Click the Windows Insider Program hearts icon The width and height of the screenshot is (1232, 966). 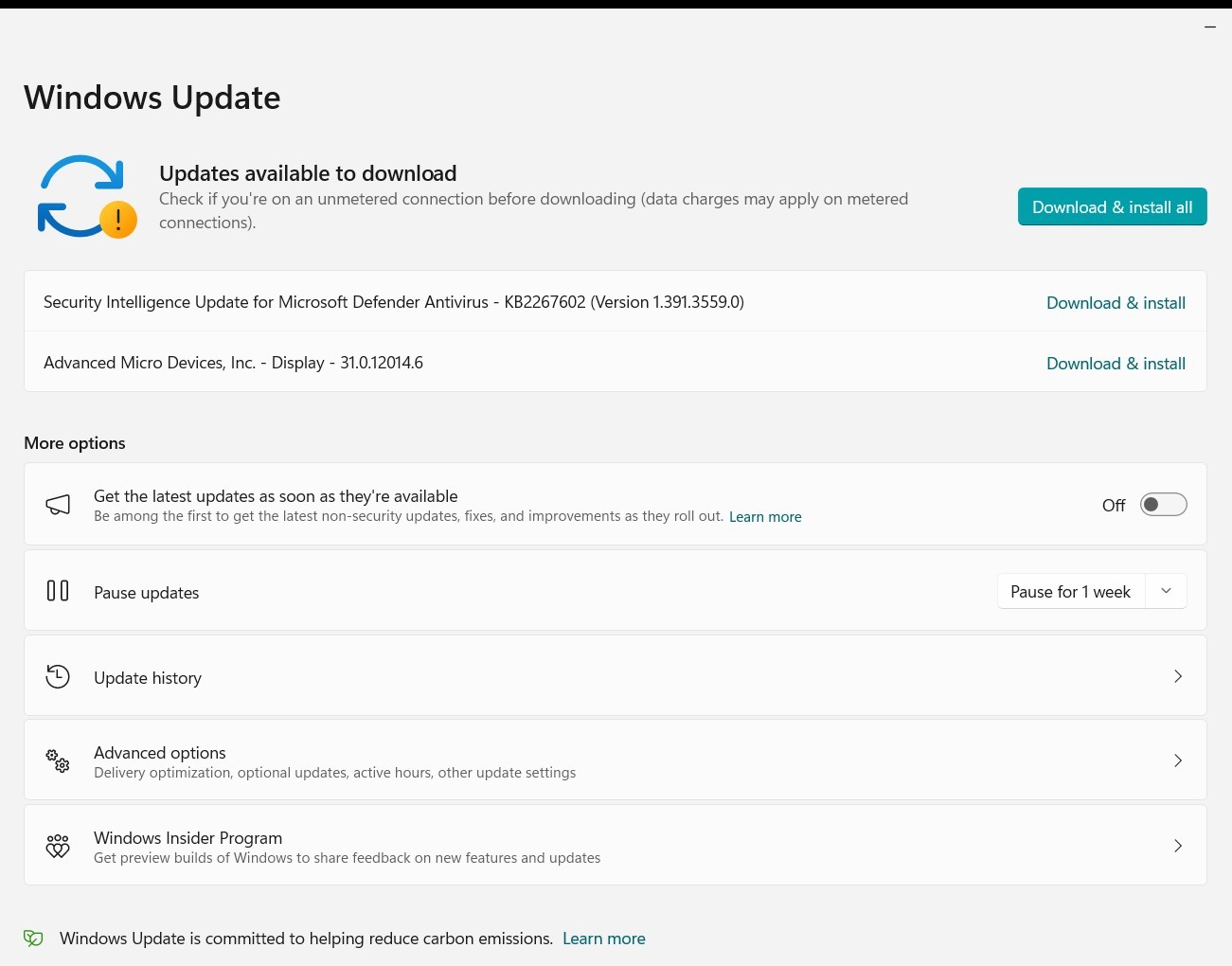(x=58, y=846)
